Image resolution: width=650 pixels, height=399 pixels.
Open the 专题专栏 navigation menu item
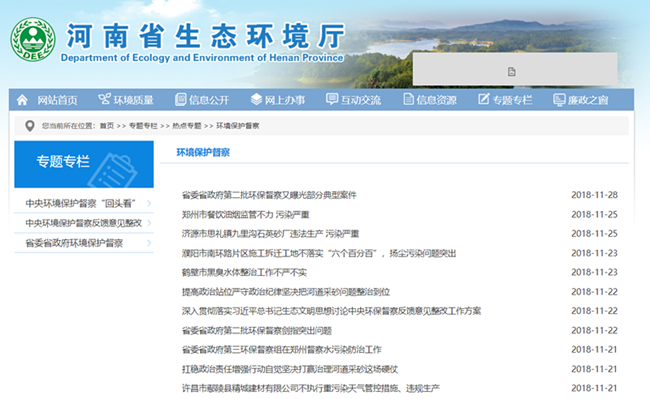pos(512,100)
